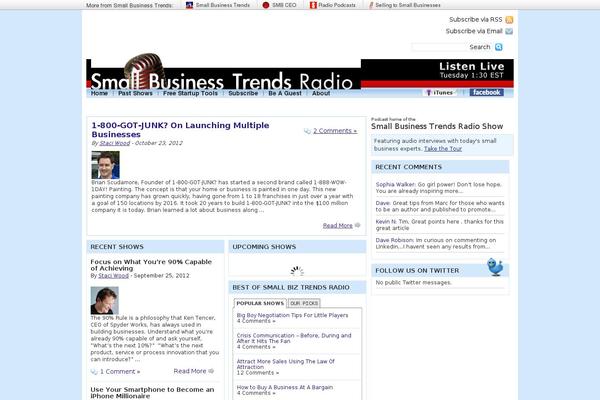Screen dimensions: 600x400
Task: Click the Small Business Trends top bar icon
Action: [x=189, y=5]
